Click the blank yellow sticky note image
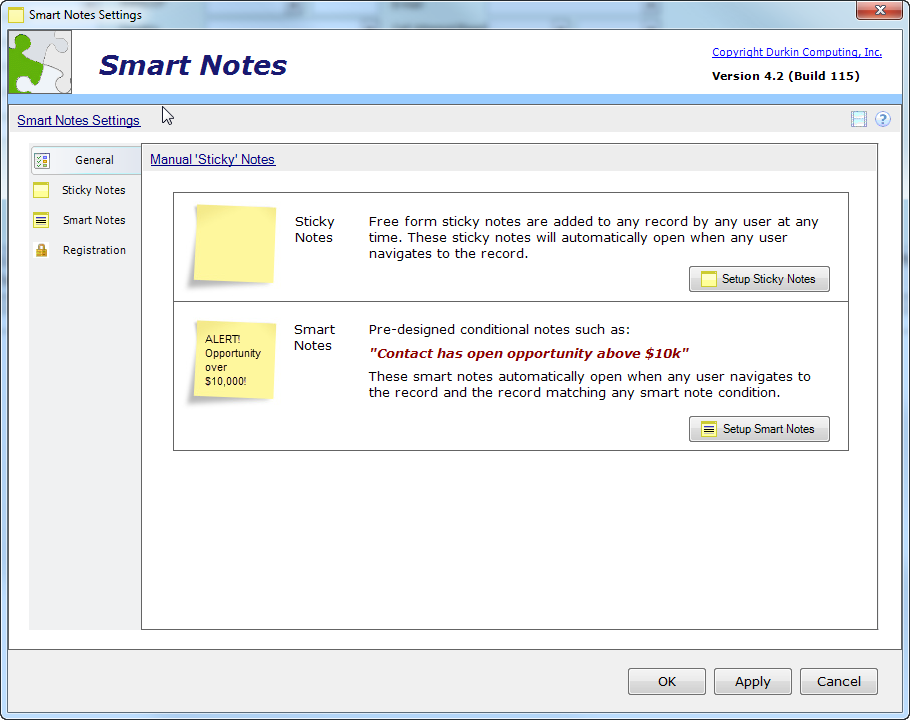This screenshot has width=910, height=720. pos(234,244)
